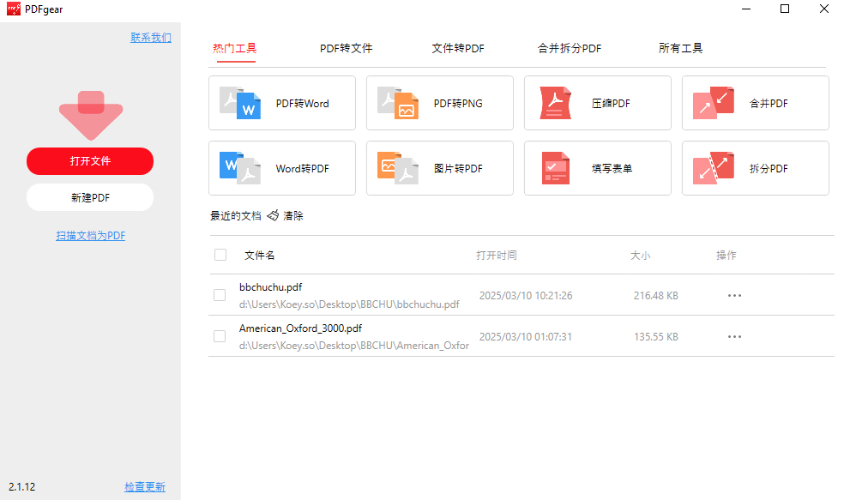
Task: Switch to the 热门工具 tab
Action: pos(235,48)
